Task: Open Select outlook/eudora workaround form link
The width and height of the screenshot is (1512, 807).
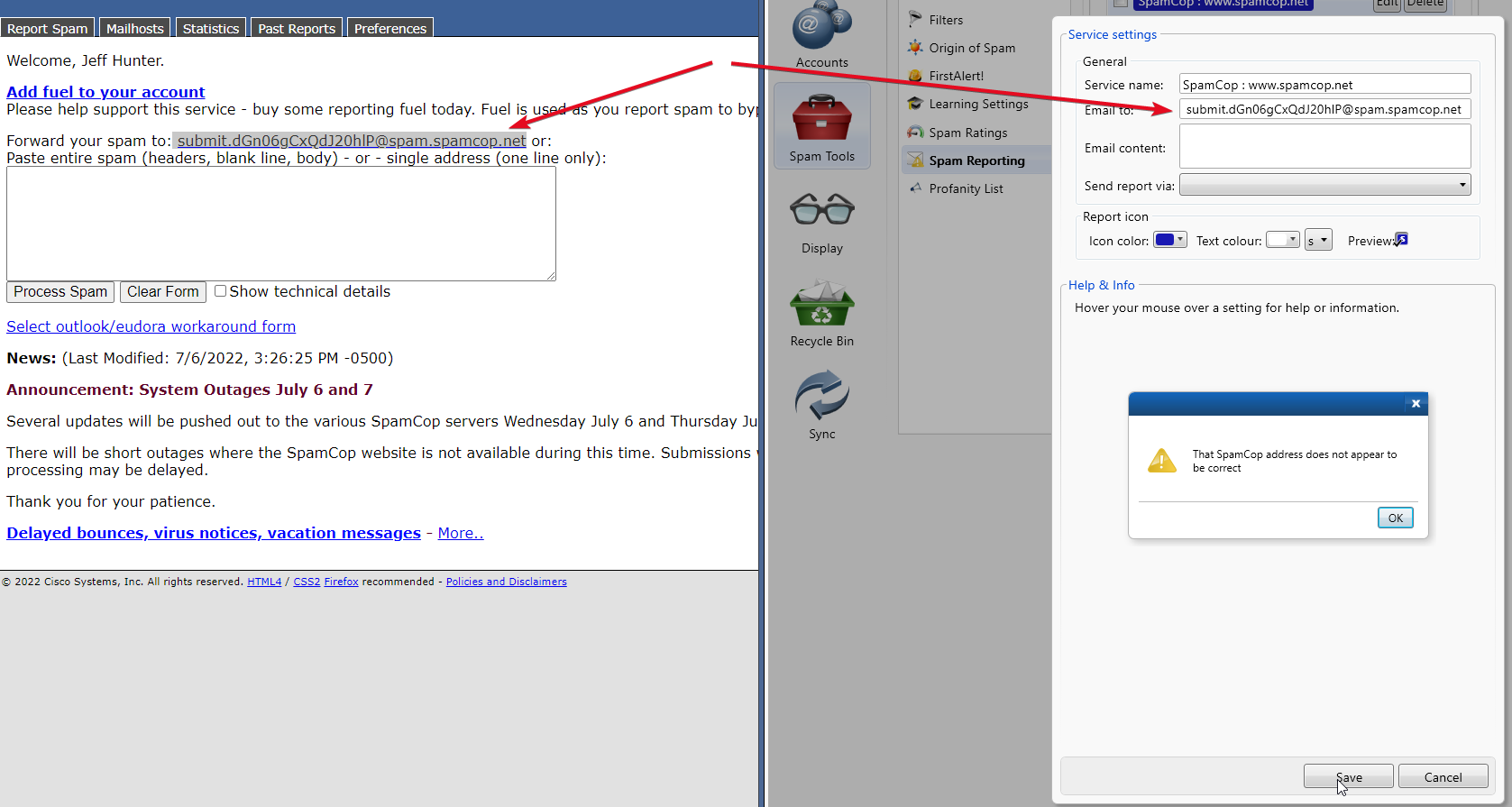Action: pyautogui.click(x=151, y=326)
